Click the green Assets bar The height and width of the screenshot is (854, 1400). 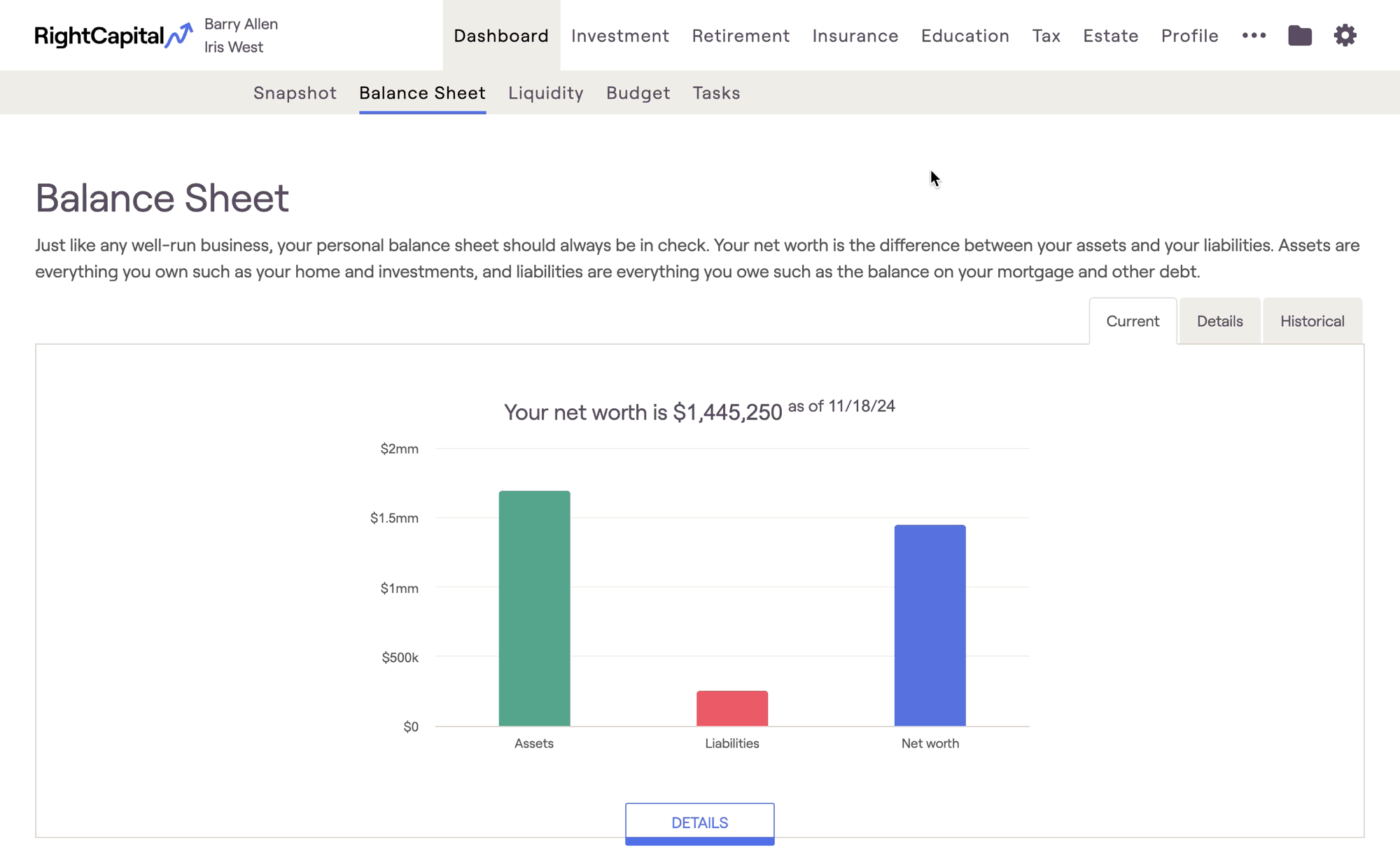pyautogui.click(x=534, y=608)
